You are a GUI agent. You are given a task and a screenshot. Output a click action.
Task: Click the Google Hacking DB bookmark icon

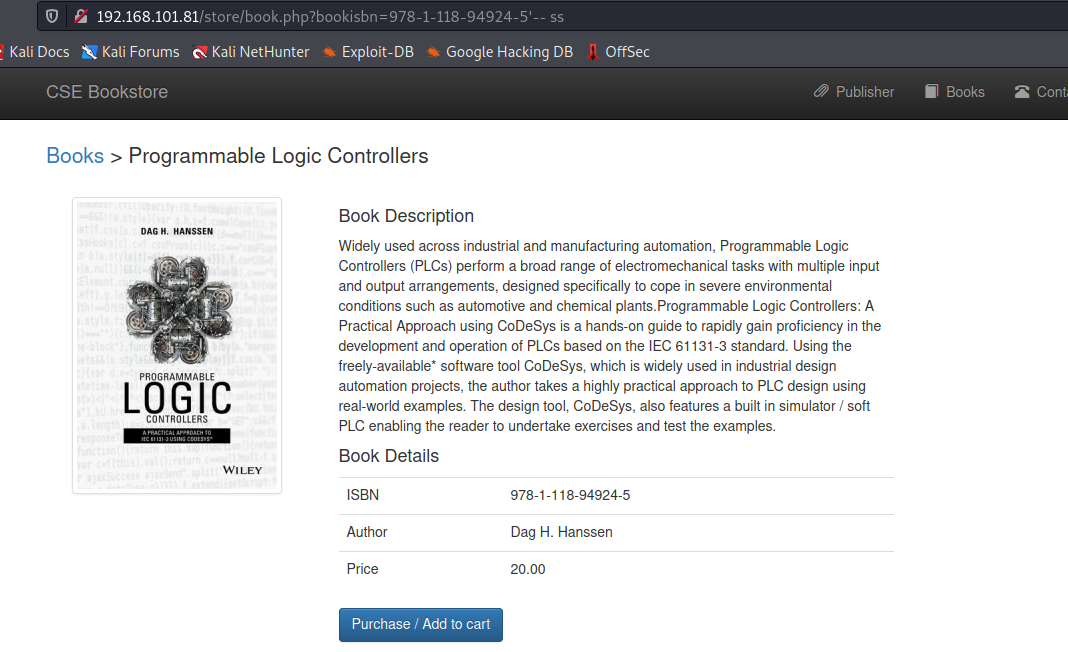click(x=433, y=52)
